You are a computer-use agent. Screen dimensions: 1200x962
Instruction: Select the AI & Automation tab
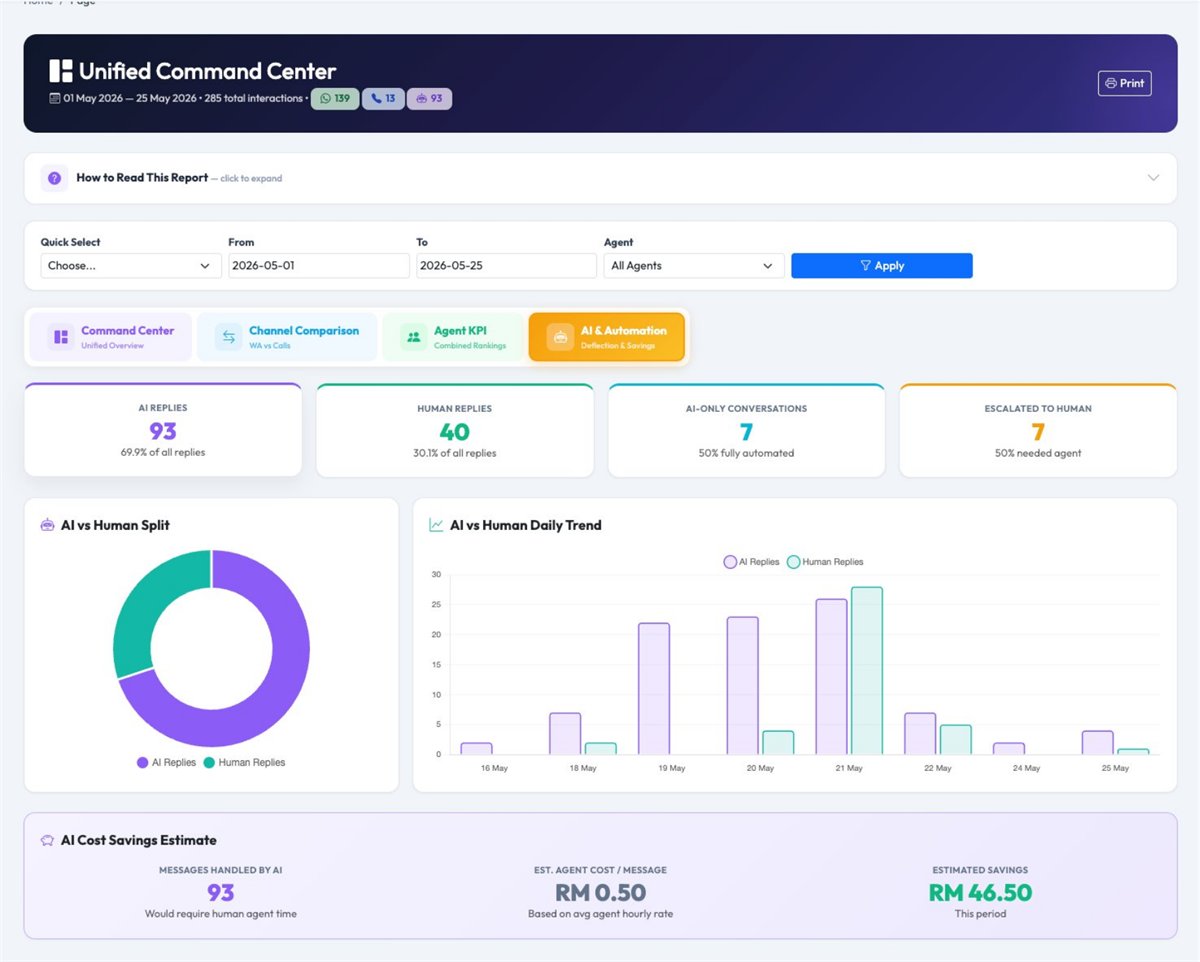click(x=607, y=337)
